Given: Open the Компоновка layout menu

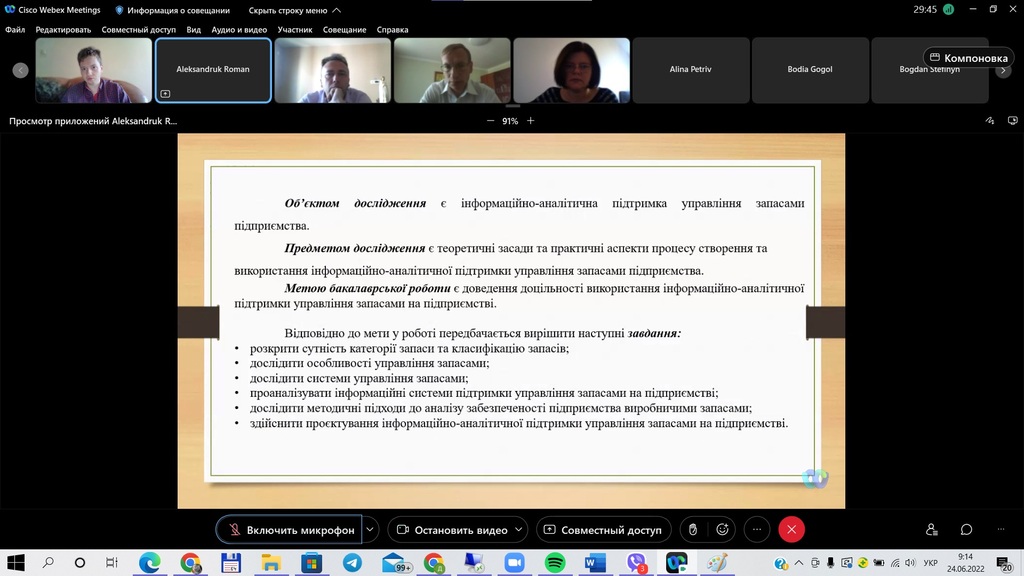Looking at the screenshot, I should 968,58.
